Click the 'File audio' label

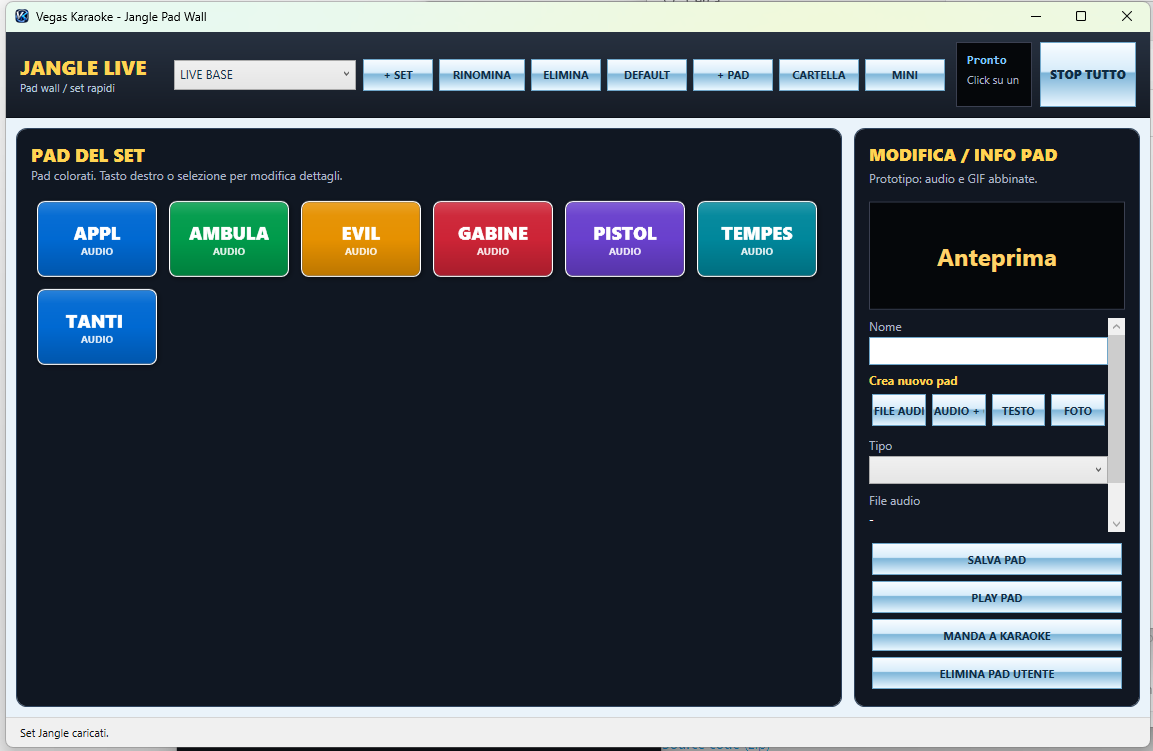pyautogui.click(x=894, y=500)
